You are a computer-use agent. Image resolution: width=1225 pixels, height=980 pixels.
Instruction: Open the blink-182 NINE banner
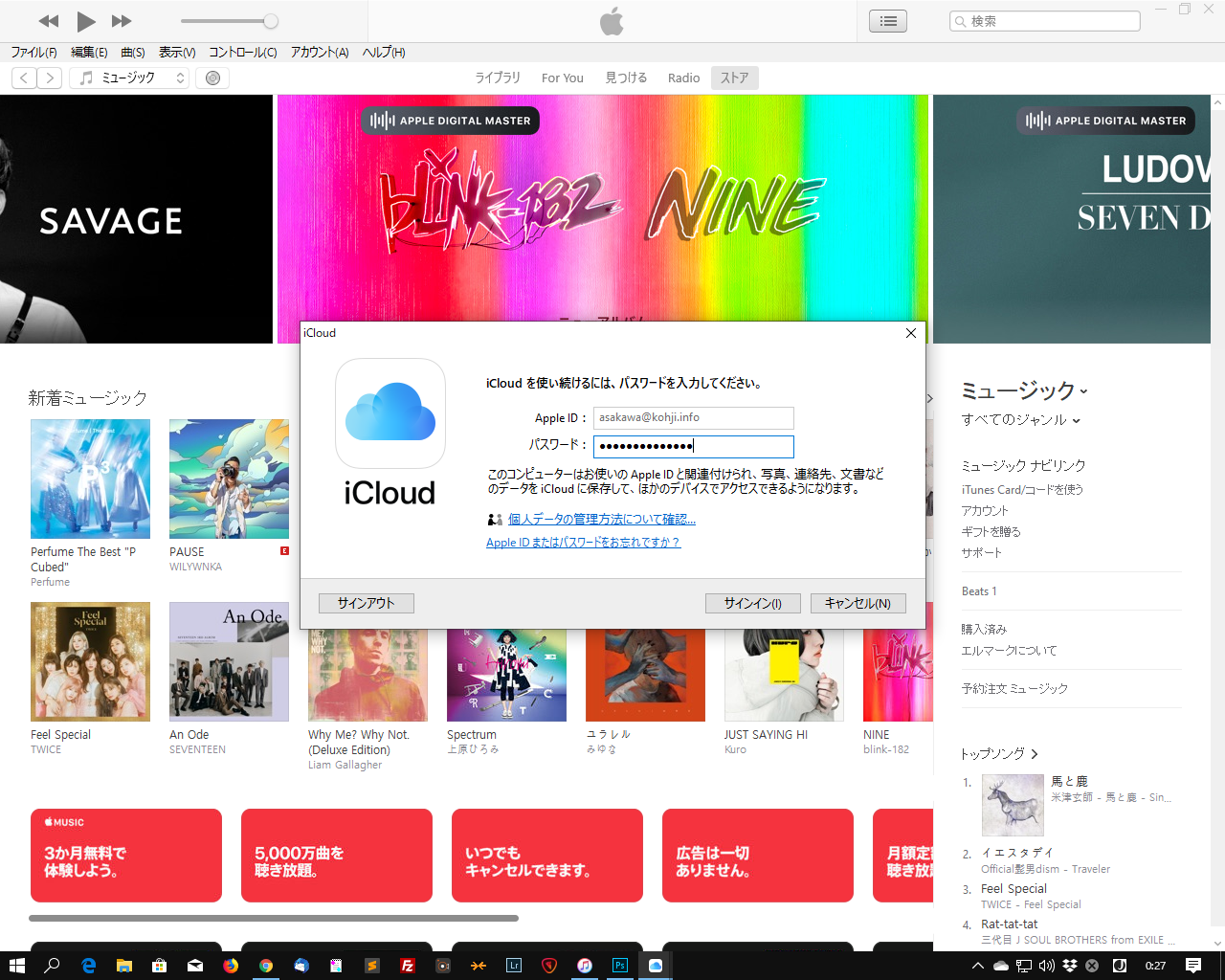(x=603, y=208)
